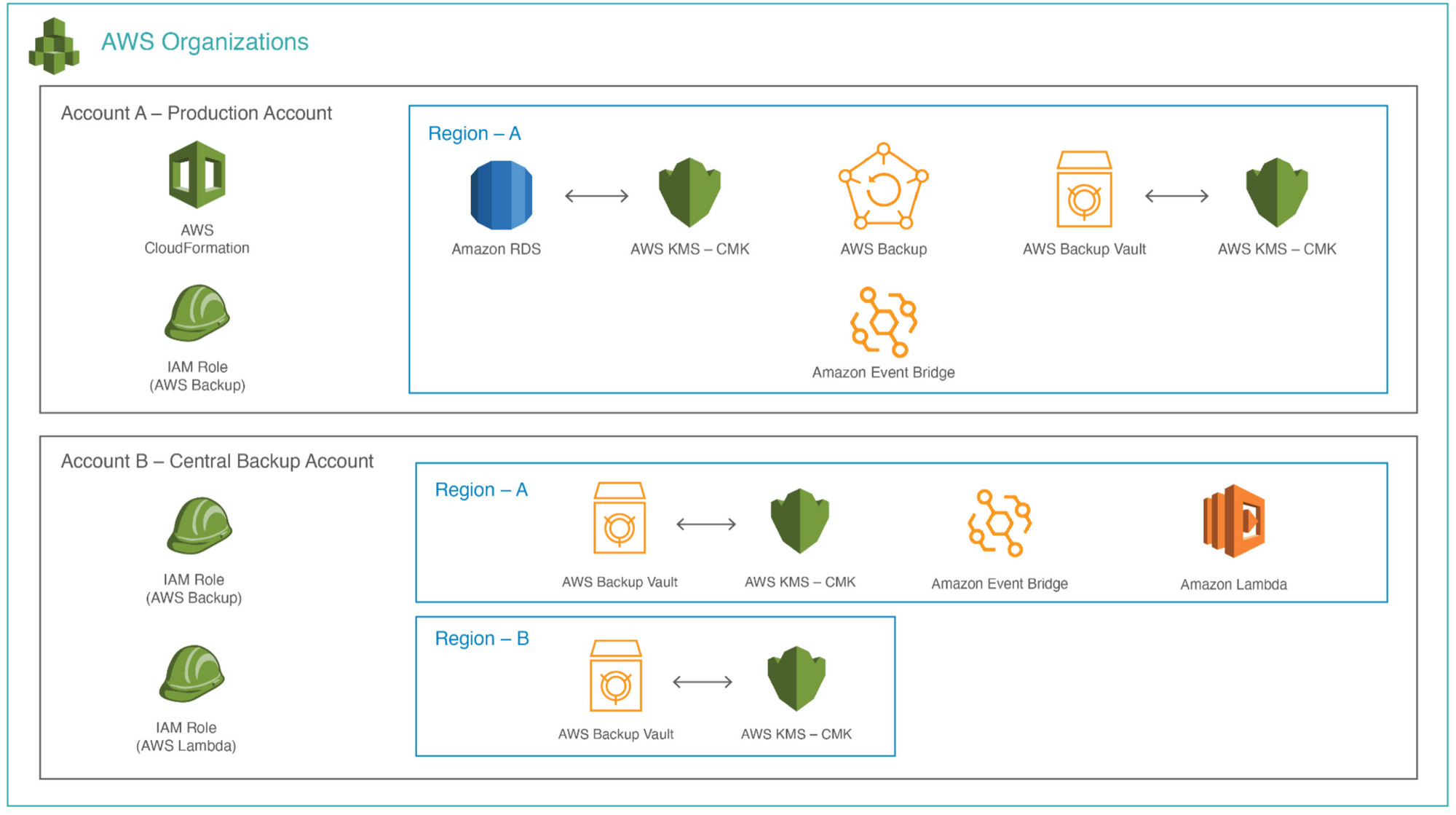The height and width of the screenshot is (815, 1456).
Task: Click the Account A – Production Account heading
Action: point(197,113)
